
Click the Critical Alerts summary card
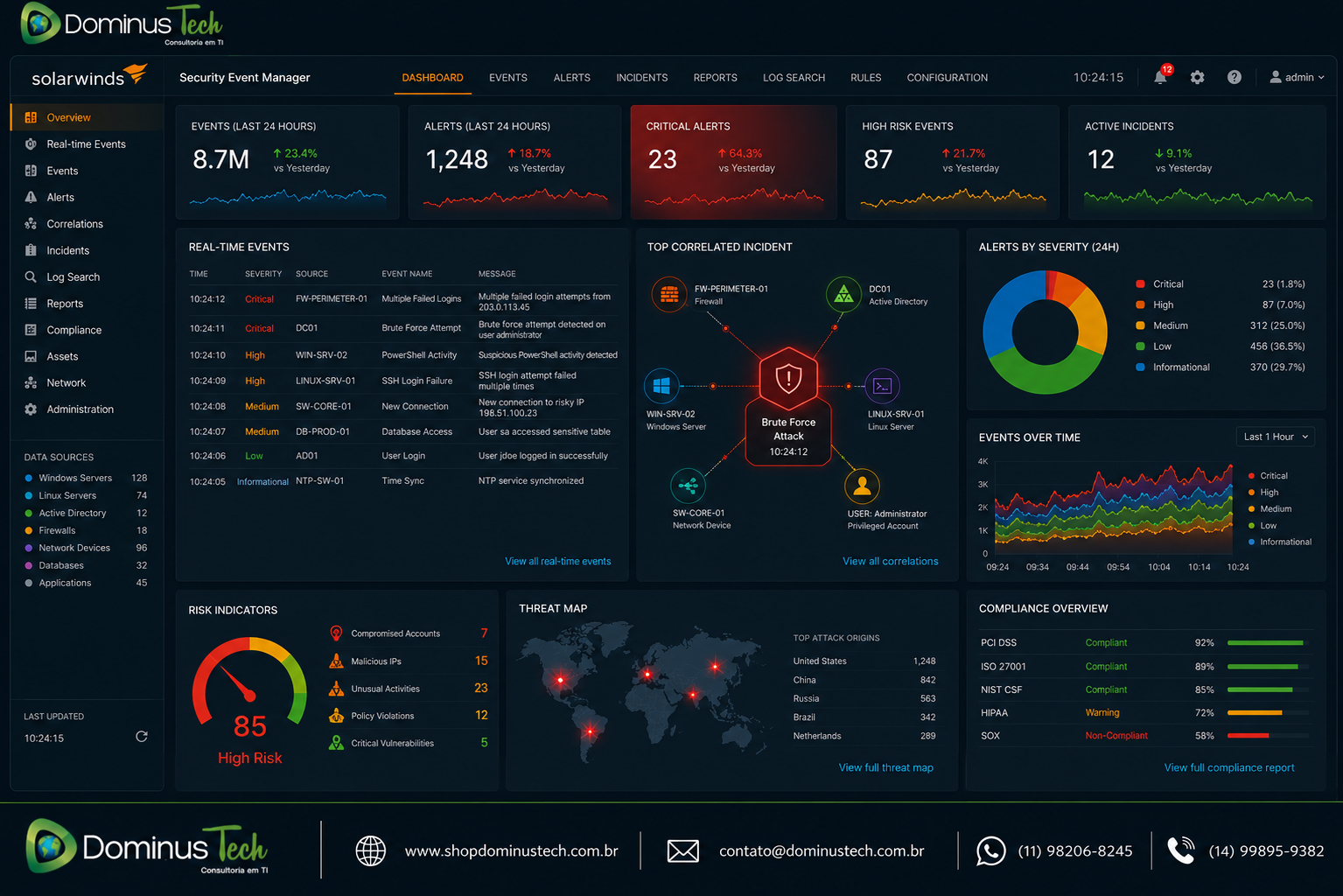733,163
